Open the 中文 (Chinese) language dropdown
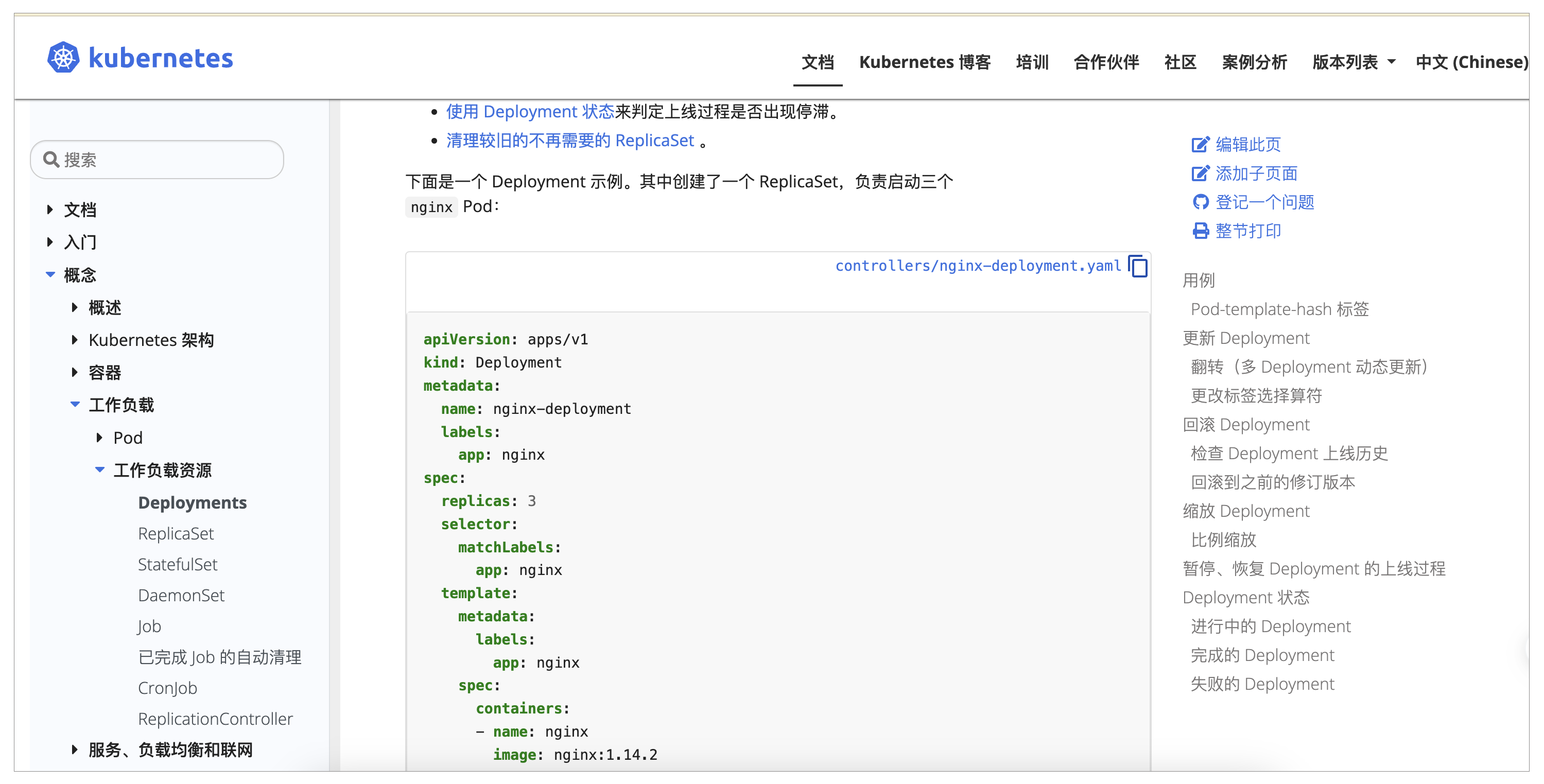 (x=1471, y=62)
